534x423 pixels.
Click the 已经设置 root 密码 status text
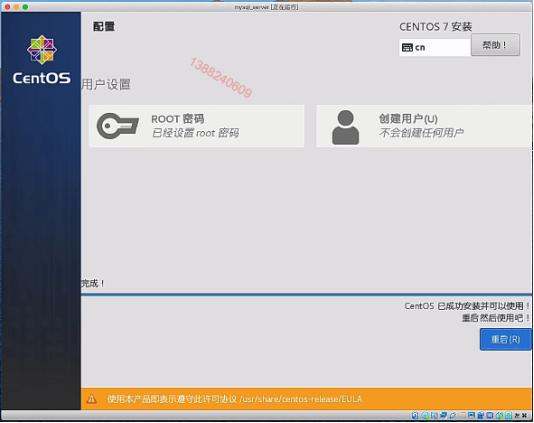(x=195, y=133)
